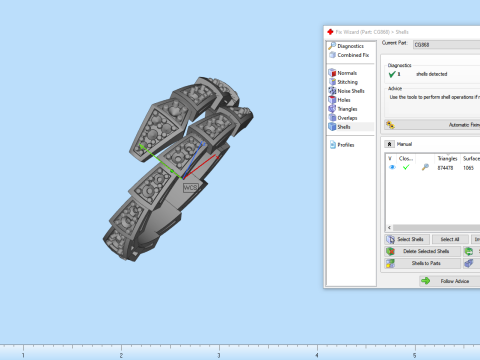Click the shell list left scroll arrow

click(389, 228)
